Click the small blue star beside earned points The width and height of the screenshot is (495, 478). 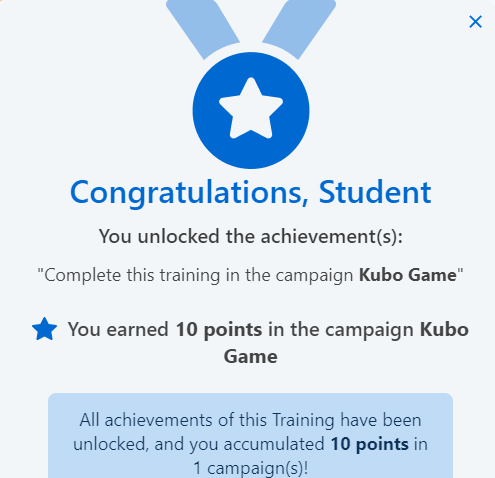pos(44,329)
